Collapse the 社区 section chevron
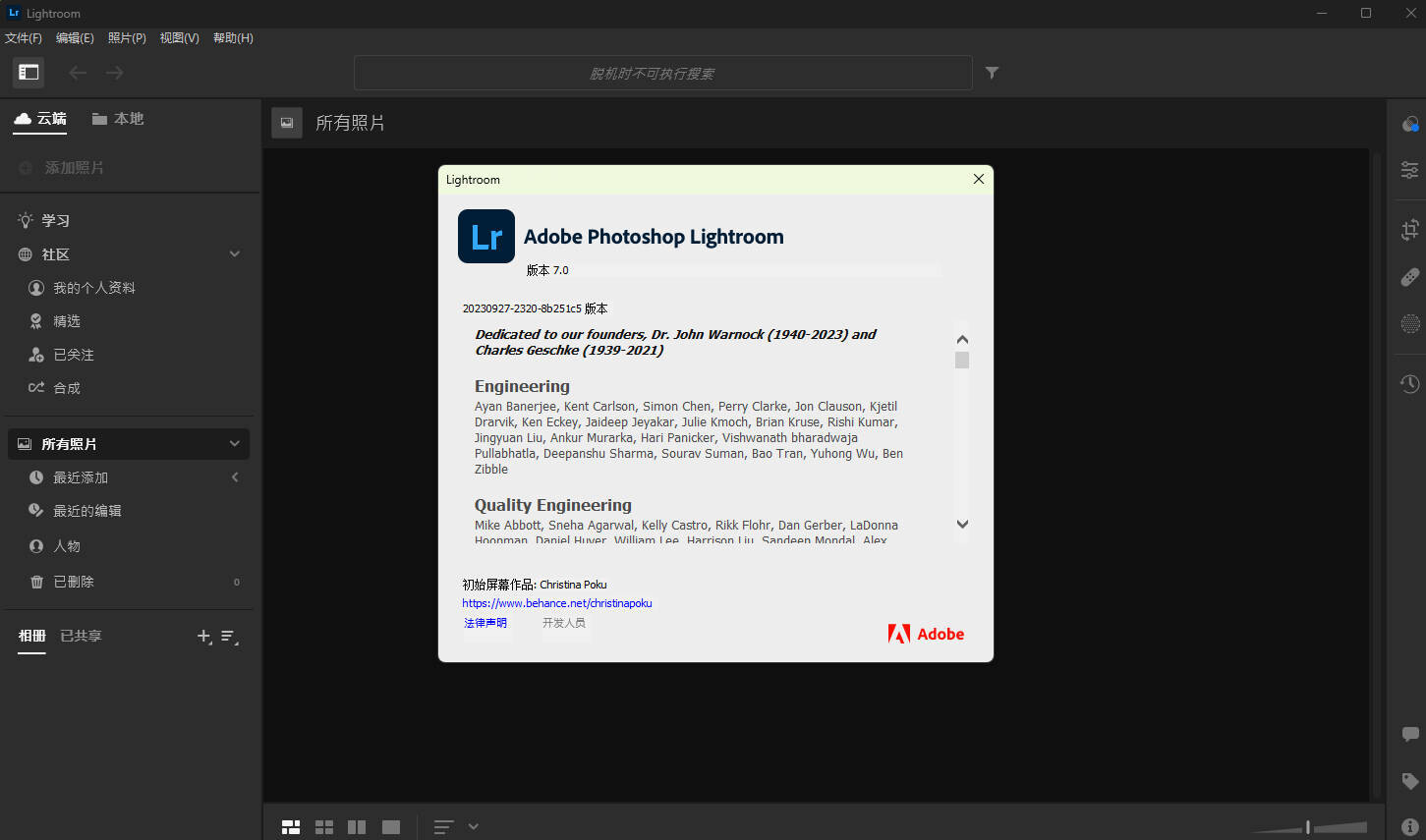Screen dimensions: 1426x840 coord(235,254)
